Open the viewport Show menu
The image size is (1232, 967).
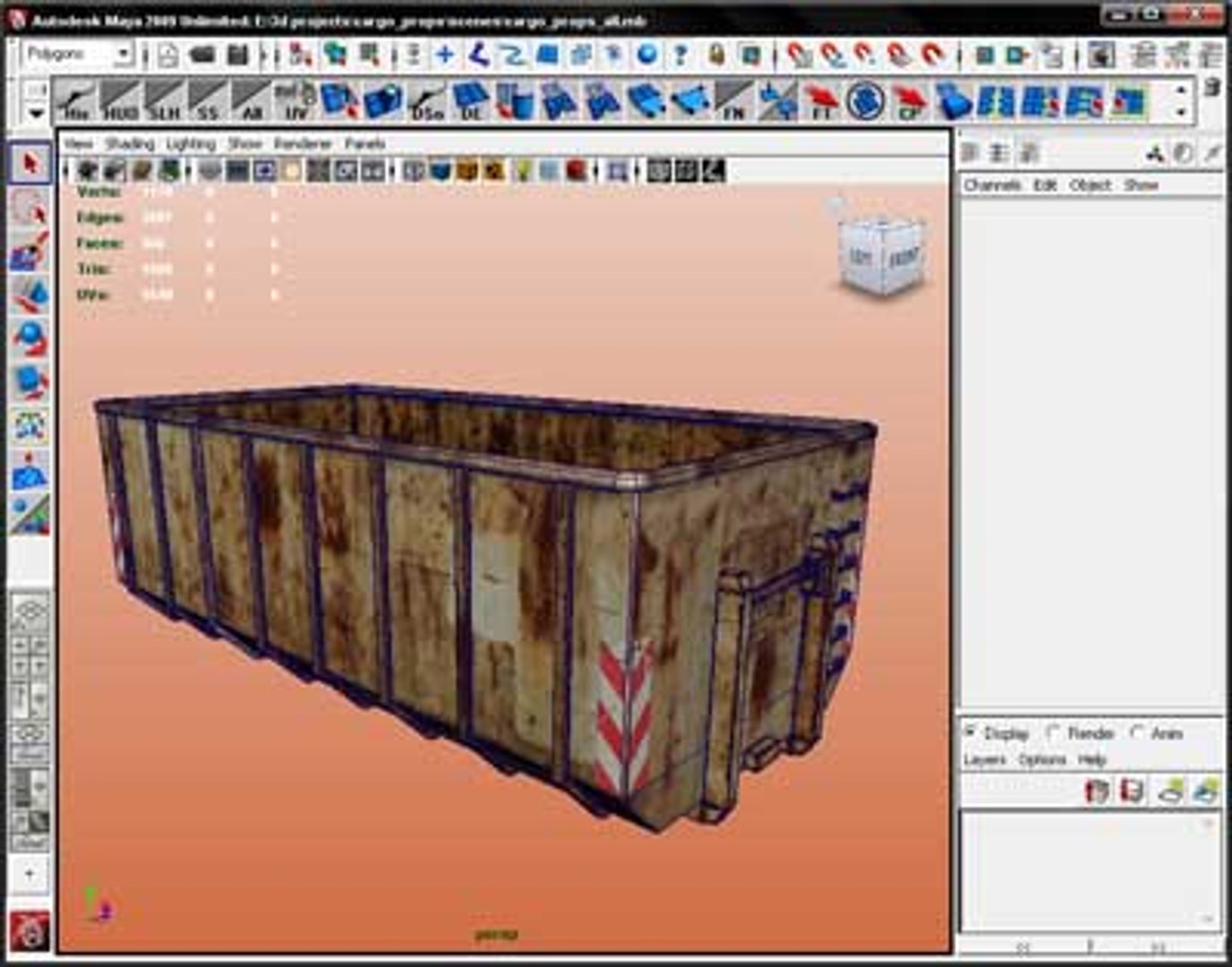[244, 143]
